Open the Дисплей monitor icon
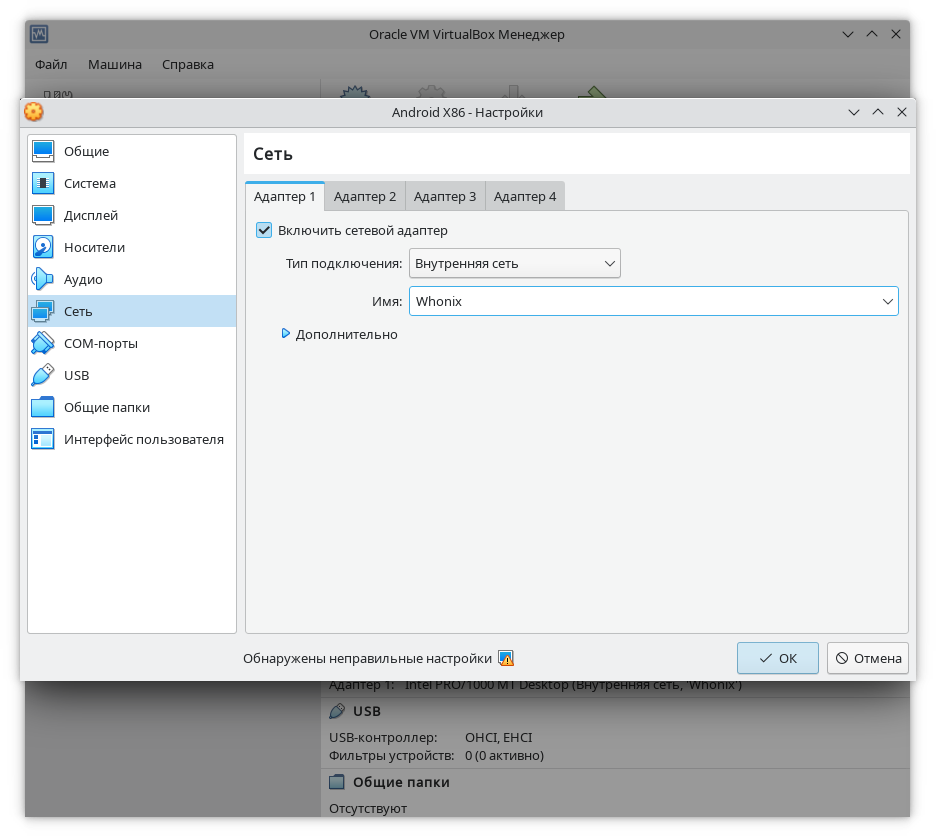The width and height of the screenshot is (936, 837). 43,216
